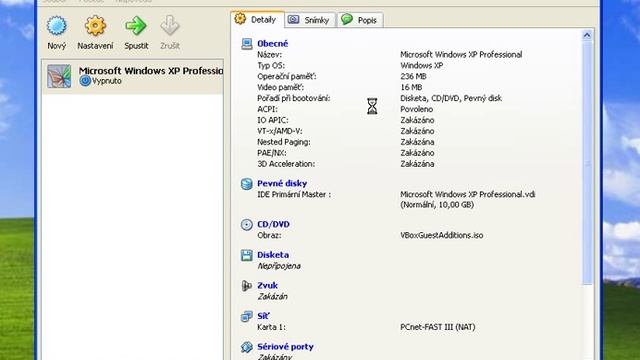The width and height of the screenshot is (640, 360).
Task: Click the 'Název:' label
Action: point(269,55)
